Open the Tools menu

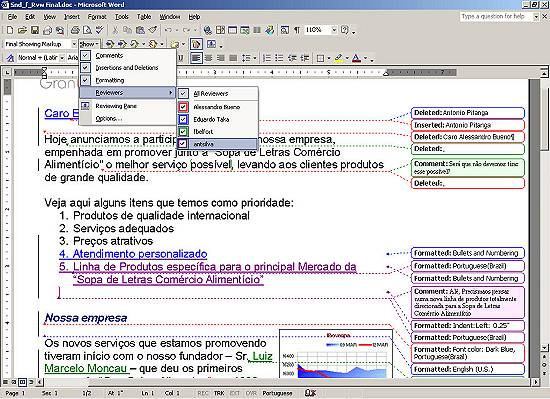tap(122, 16)
